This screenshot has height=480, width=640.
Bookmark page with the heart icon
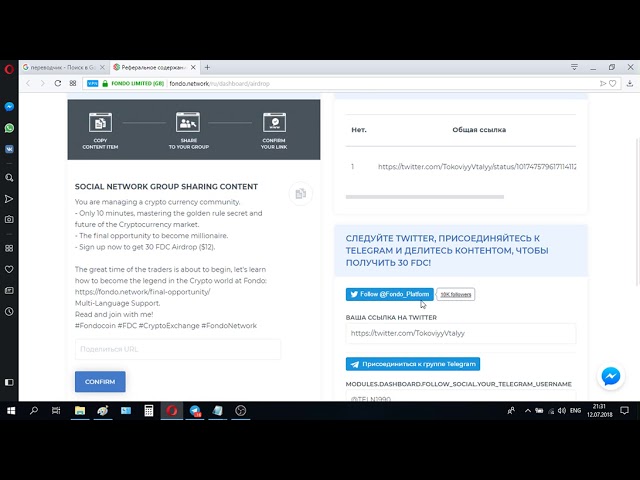tap(613, 83)
